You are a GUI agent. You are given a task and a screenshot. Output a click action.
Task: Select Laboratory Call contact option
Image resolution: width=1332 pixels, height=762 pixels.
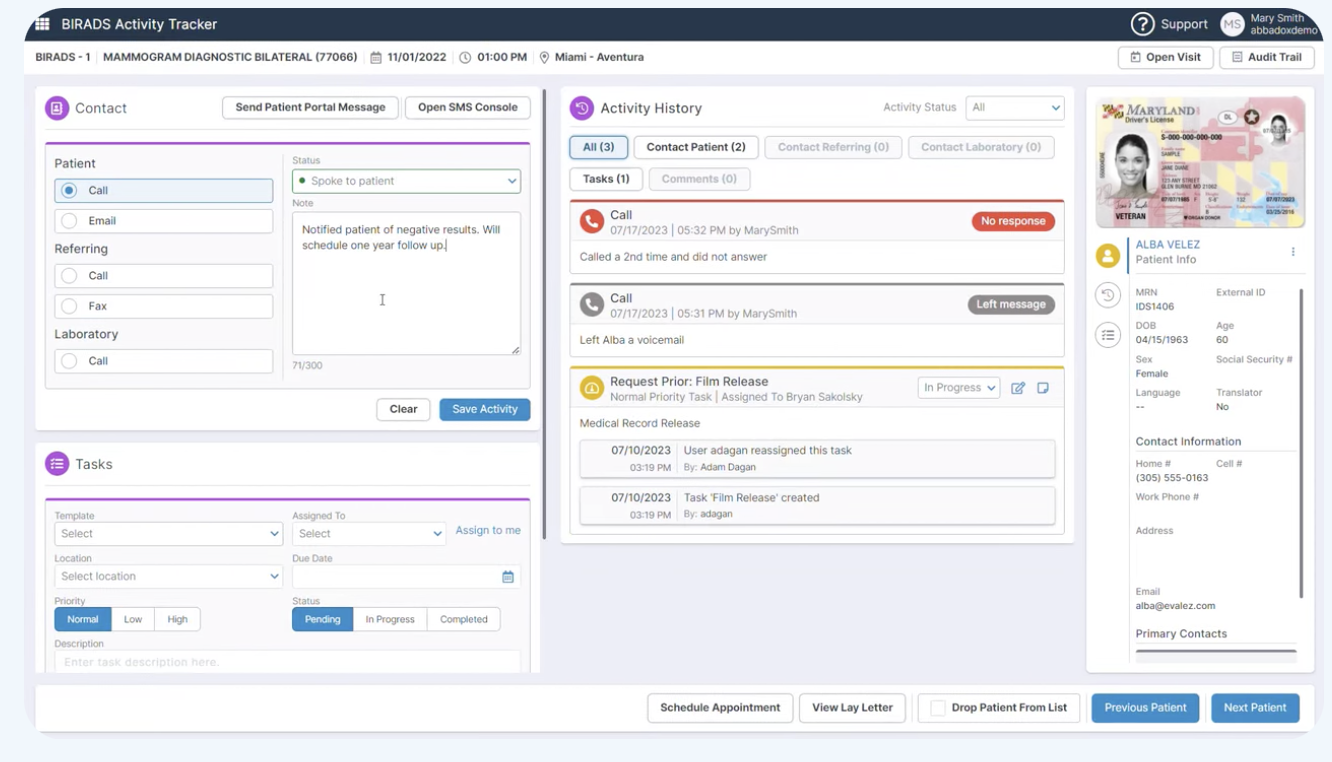click(164, 361)
